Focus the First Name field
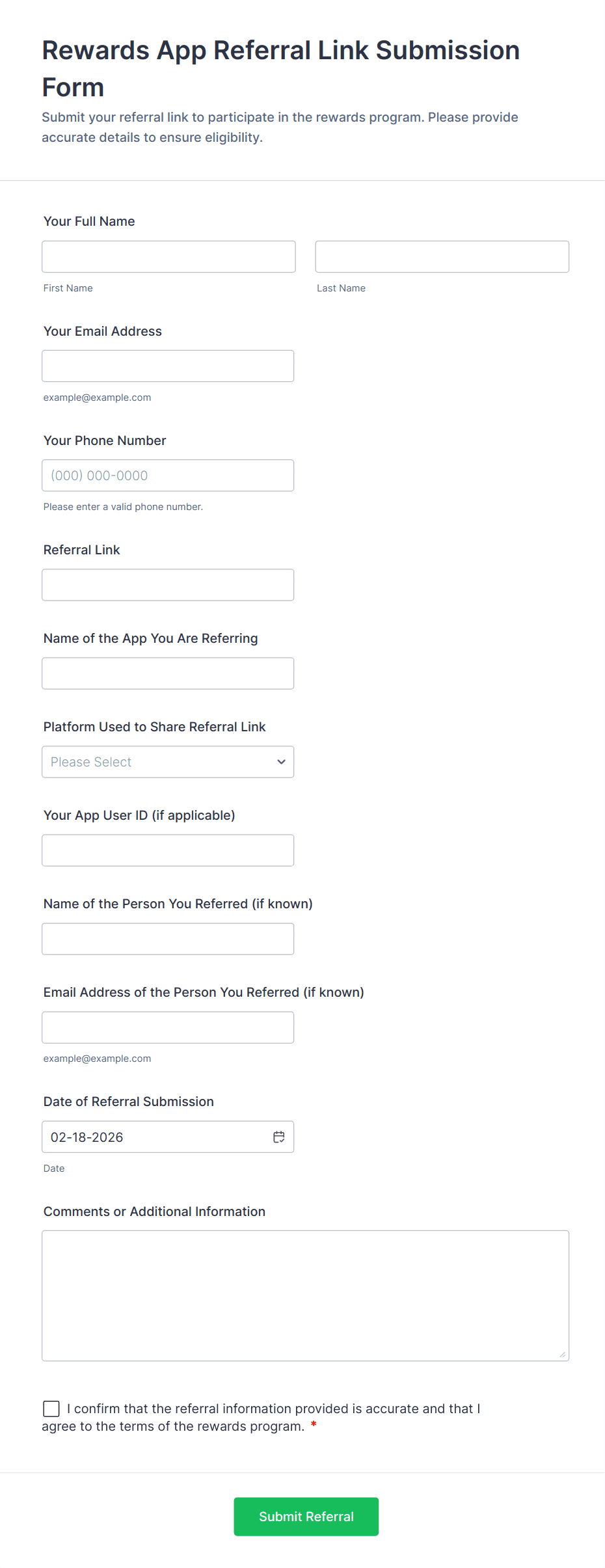The height and width of the screenshot is (1568, 605). [168, 257]
